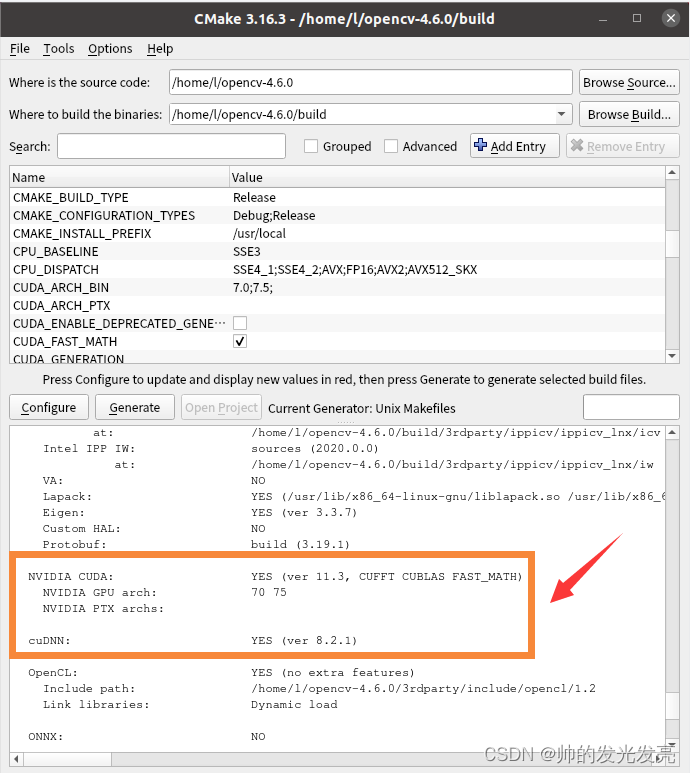690x773 pixels.
Task: Click the Current Generator: Unix Makefiles label
Action: click(x=362, y=408)
